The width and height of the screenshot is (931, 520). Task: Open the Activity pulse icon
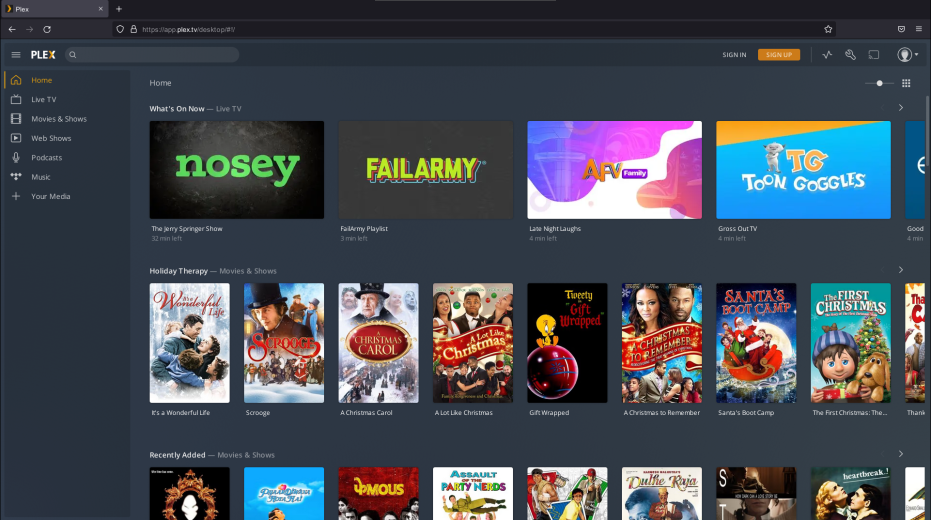tap(827, 55)
